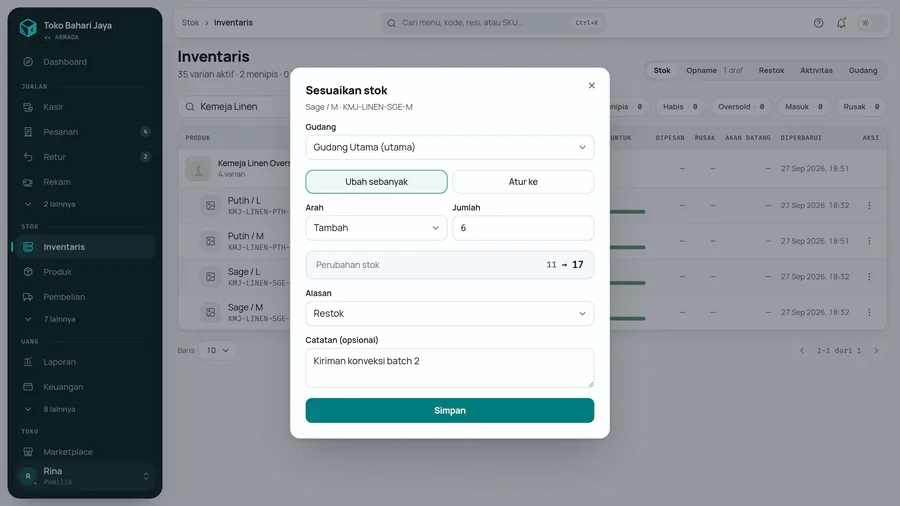900x506 pixels.
Task: Focus the global search field
Action: [492, 23]
